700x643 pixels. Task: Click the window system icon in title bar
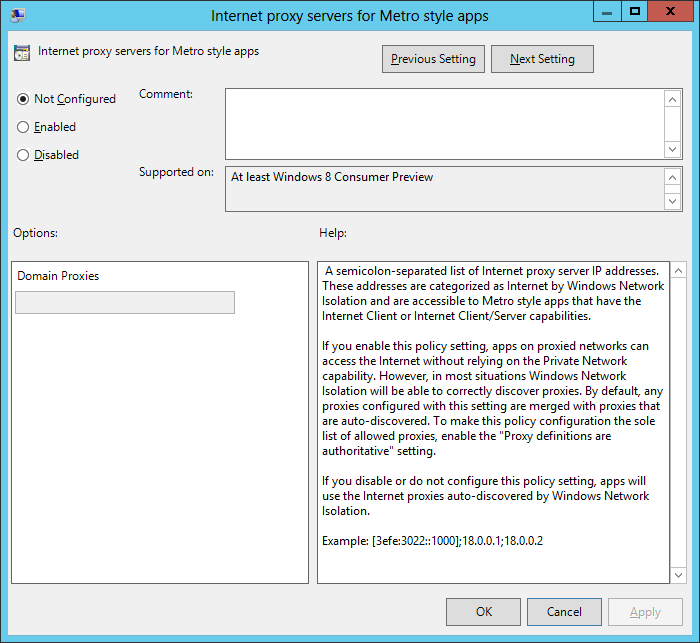(18, 16)
